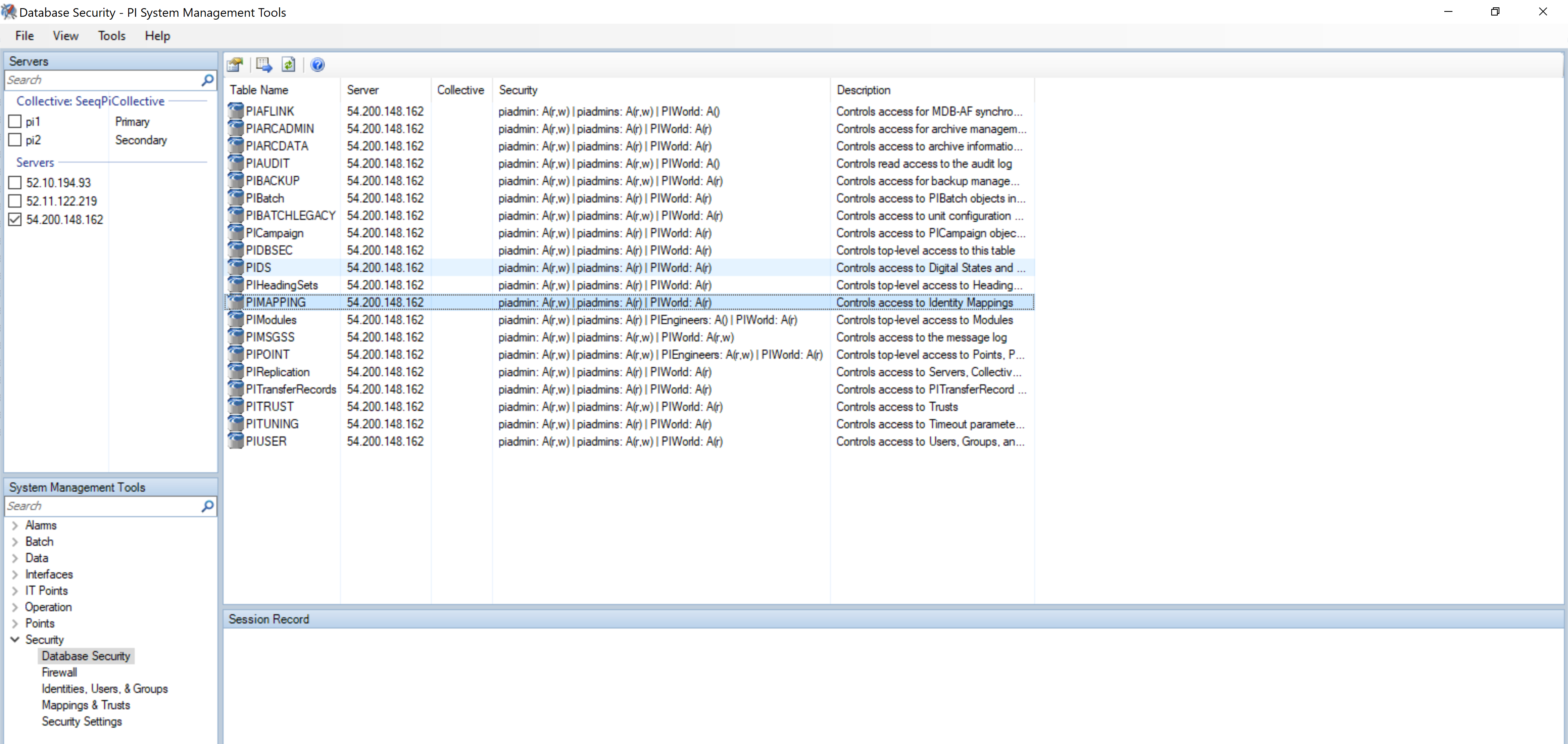Viewport: 1568px width, 744px height.
Task: Expand the Alarms tree section
Action: coord(15,525)
